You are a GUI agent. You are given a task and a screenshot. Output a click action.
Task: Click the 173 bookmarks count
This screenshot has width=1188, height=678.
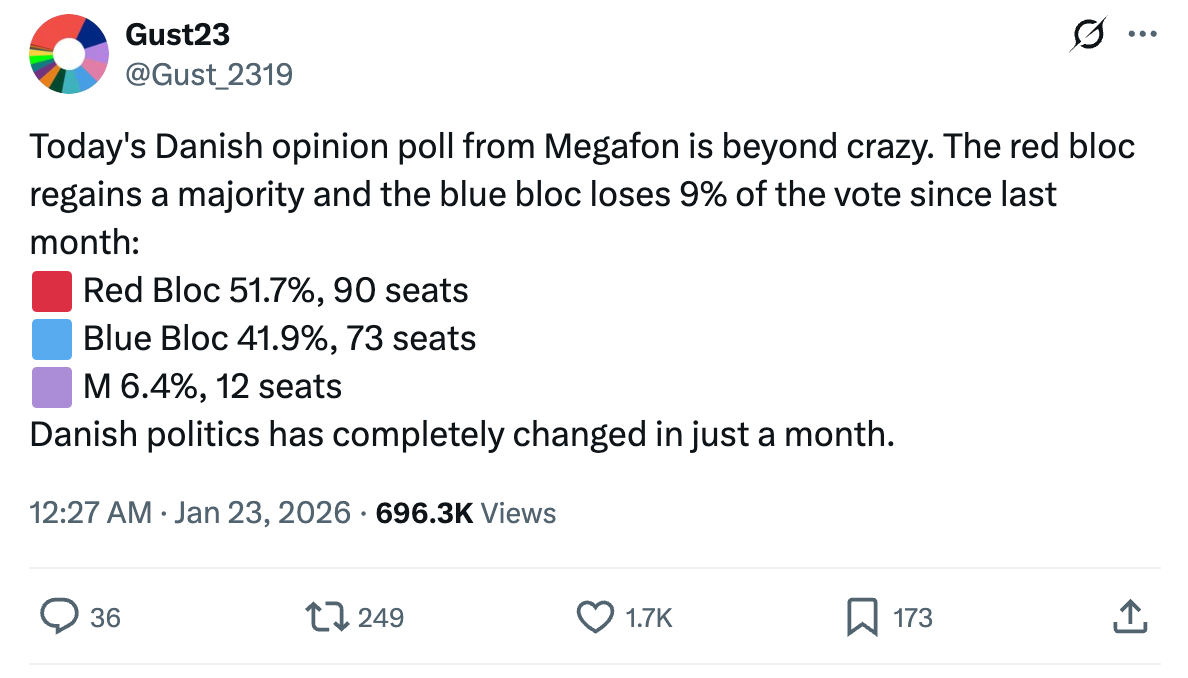point(912,618)
